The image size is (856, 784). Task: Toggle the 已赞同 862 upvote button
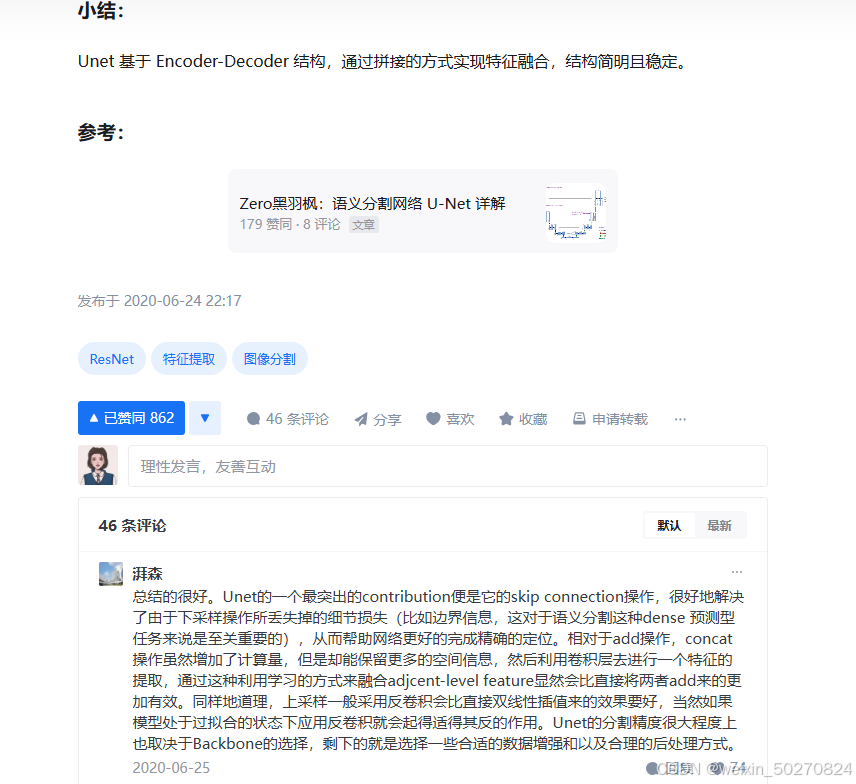[x=132, y=418]
